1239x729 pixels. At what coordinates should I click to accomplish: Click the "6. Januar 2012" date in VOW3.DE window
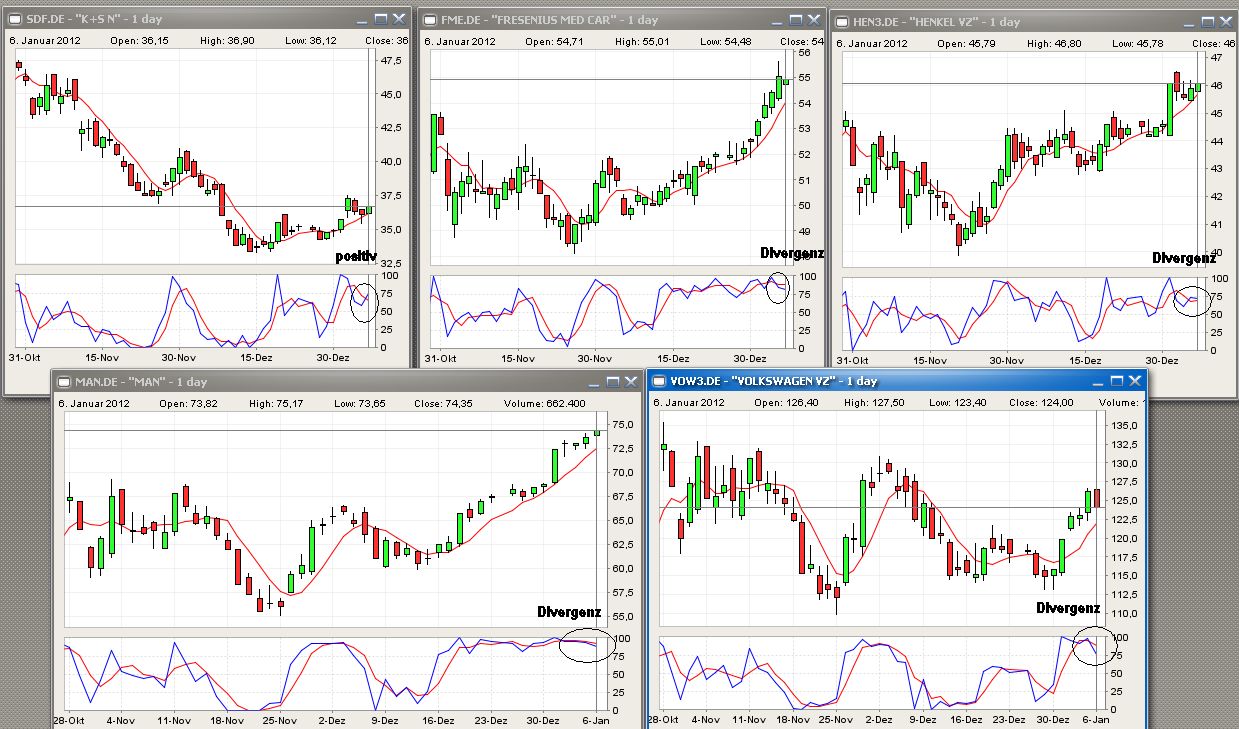click(x=690, y=403)
